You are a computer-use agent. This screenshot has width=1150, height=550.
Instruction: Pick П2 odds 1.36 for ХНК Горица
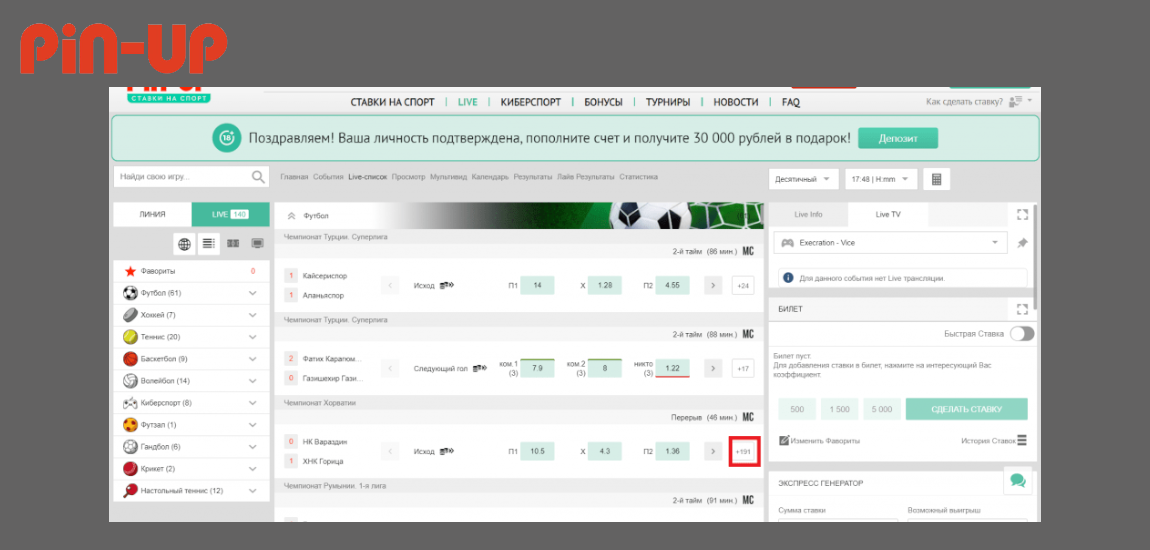[673, 451]
